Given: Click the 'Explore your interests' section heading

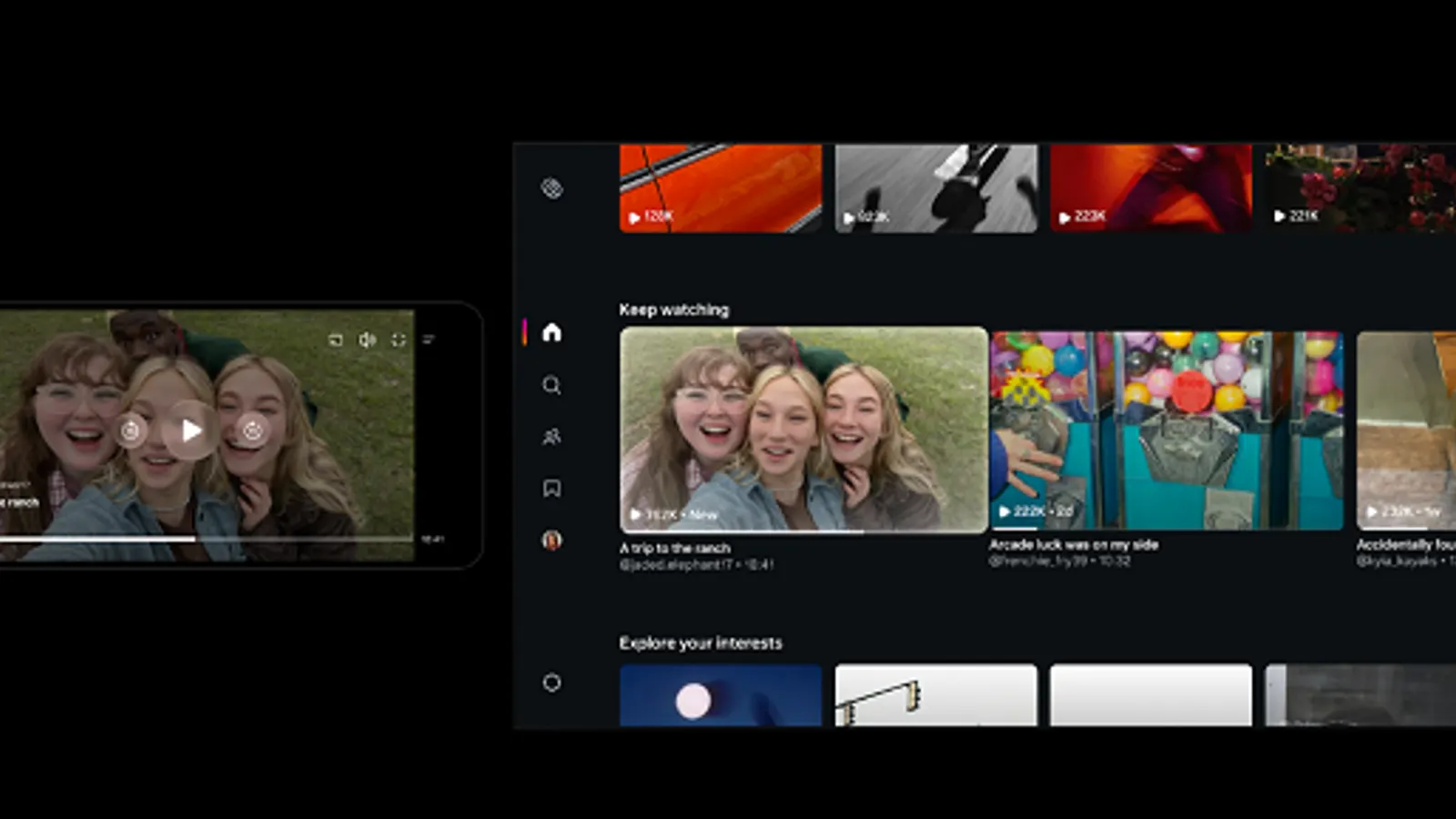Looking at the screenshot, I should (x=701, y=642).
